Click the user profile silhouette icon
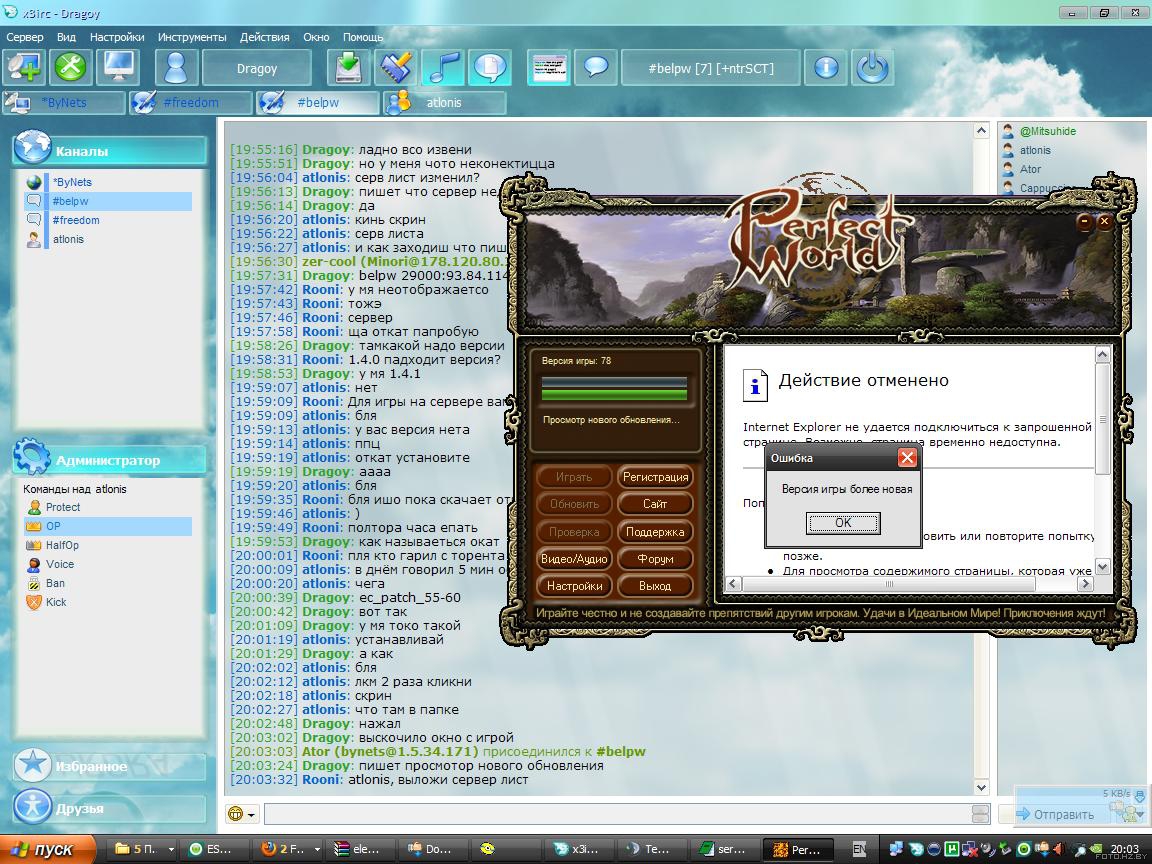This screenshot has height=864, width=1152. [176, 68]
